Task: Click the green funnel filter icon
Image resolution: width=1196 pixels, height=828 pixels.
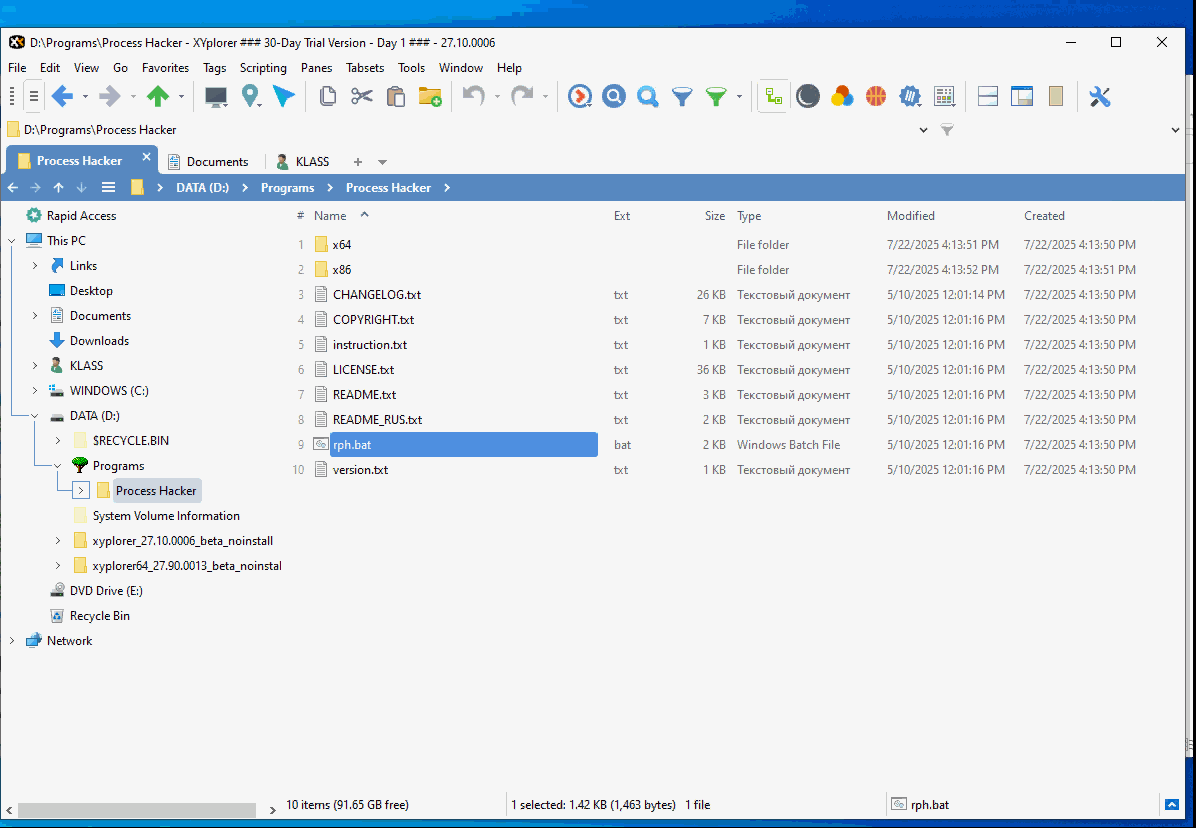Action: tap(716, 97)
